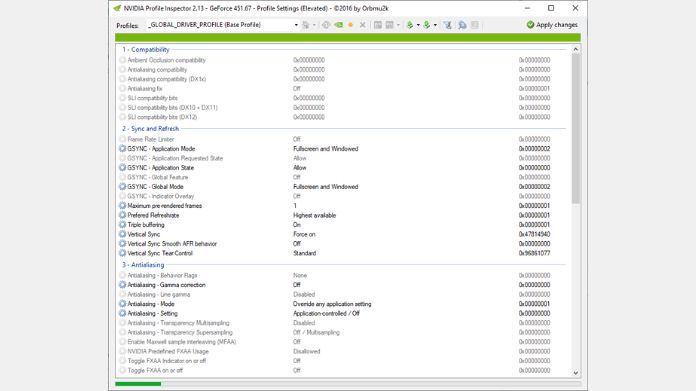696x391 pixels.
Task: Click the Force on value for Vertical Sync
Action: [304, 234]
